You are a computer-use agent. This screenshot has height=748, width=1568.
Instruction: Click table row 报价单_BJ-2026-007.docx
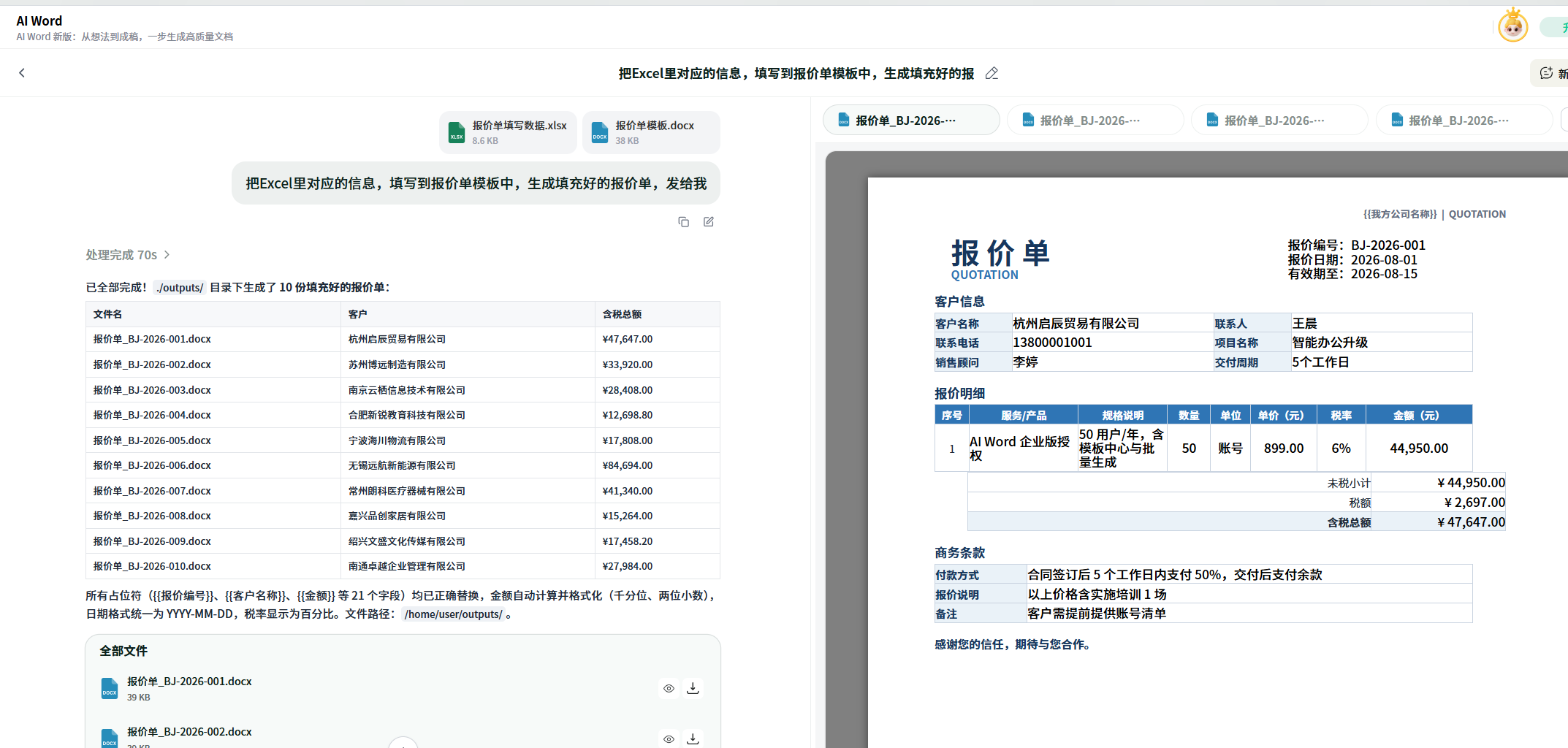click(403, 491)
